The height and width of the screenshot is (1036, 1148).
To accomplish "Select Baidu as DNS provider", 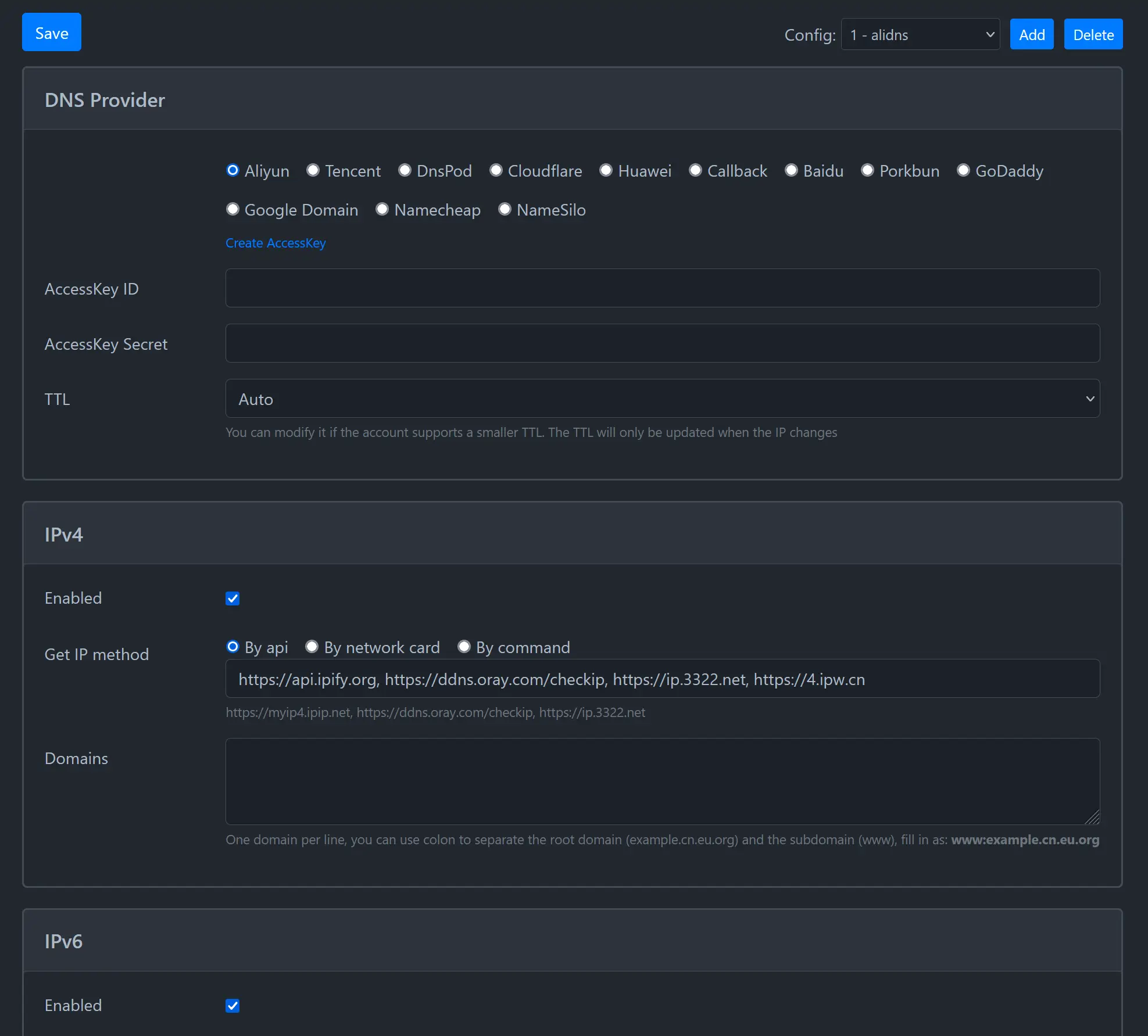I will [791, 170].
